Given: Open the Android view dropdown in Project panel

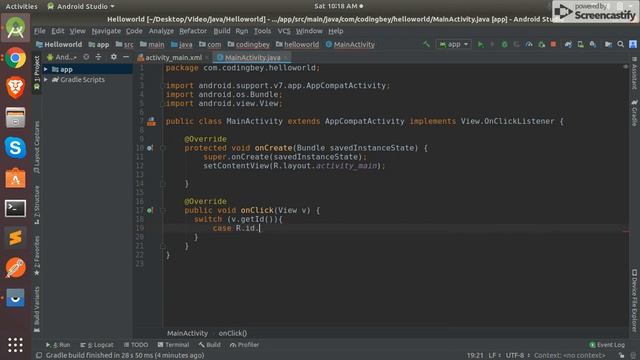Looking at the screenshot, I should pos(62,57).
